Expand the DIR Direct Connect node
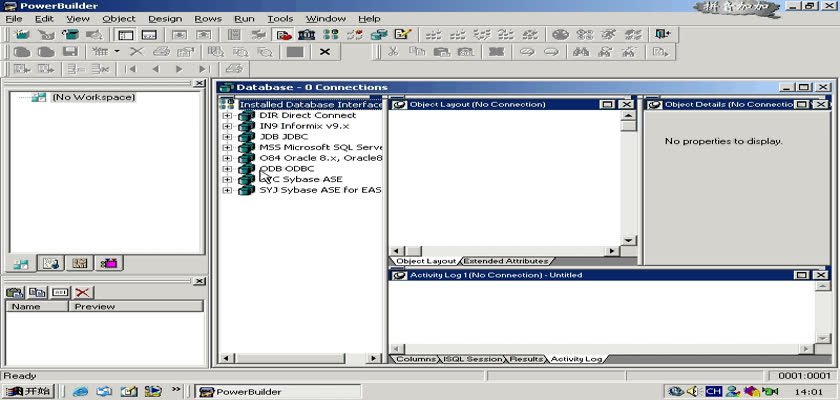 pyautogui.click(x=227, y=116)
